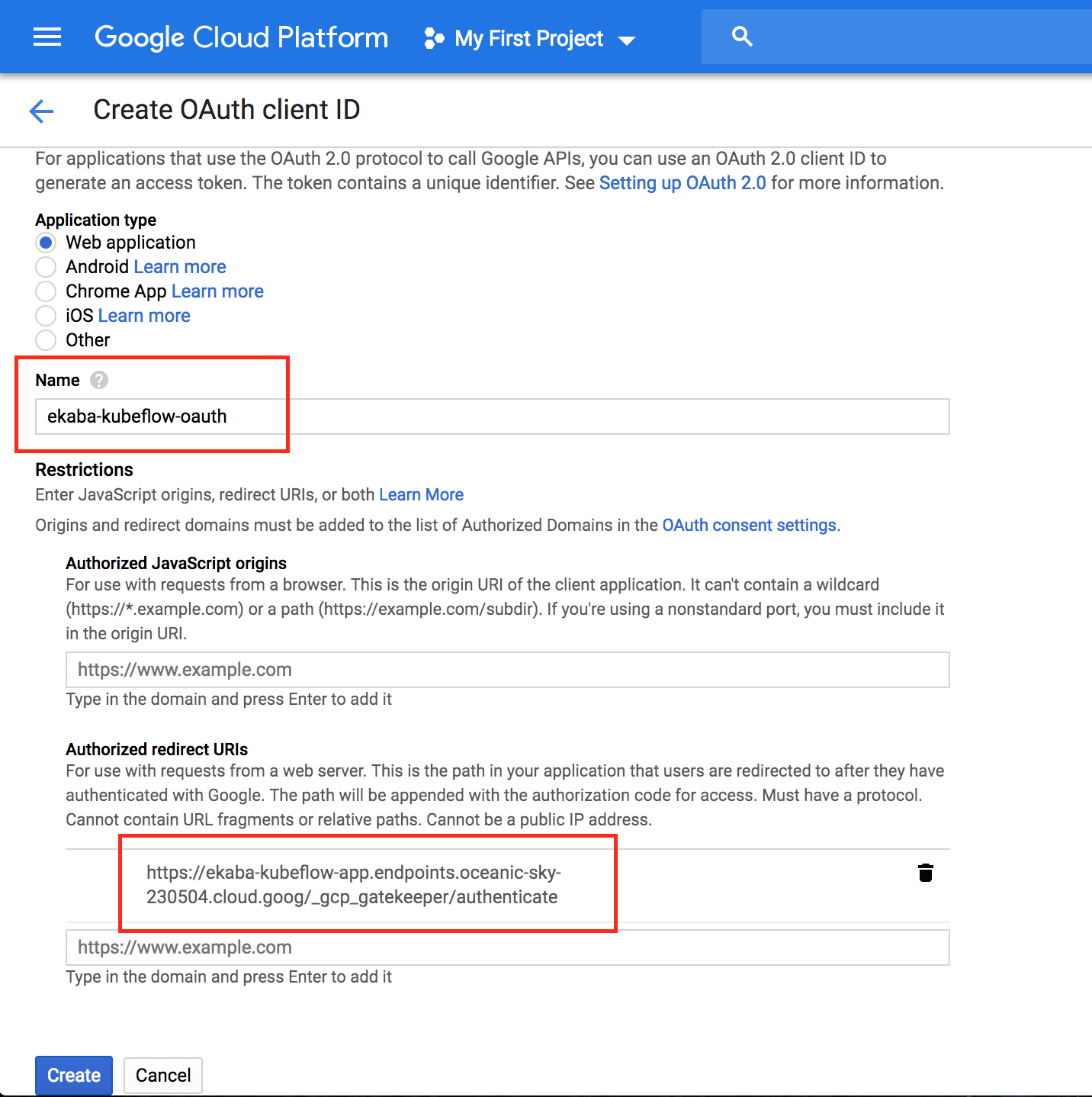Select iOS application type
This screenshot has width=1092, height=1097.
[x=46, y=316]
